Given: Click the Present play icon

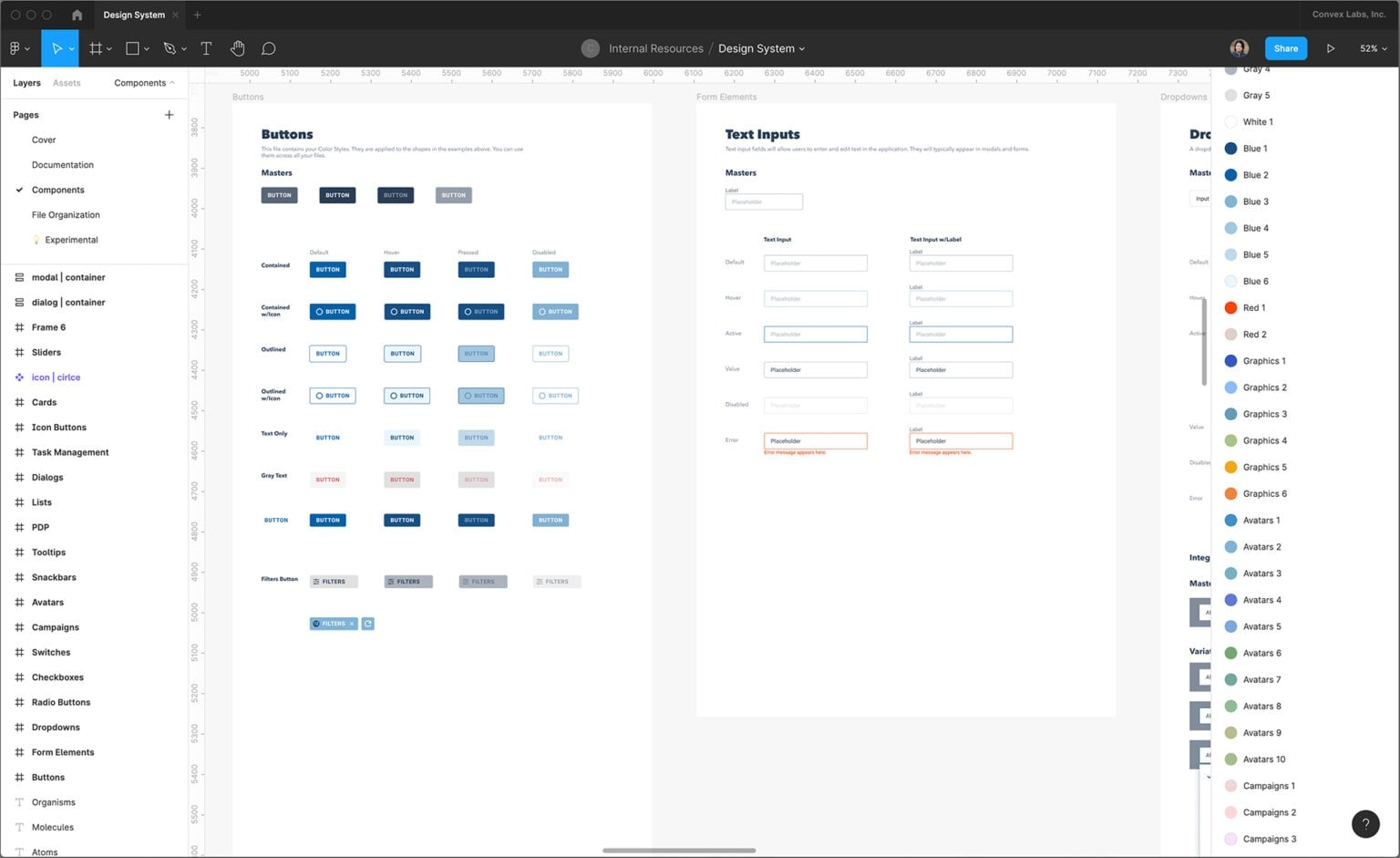Looking at the screenshot, I should click(x=1331, y=48).
